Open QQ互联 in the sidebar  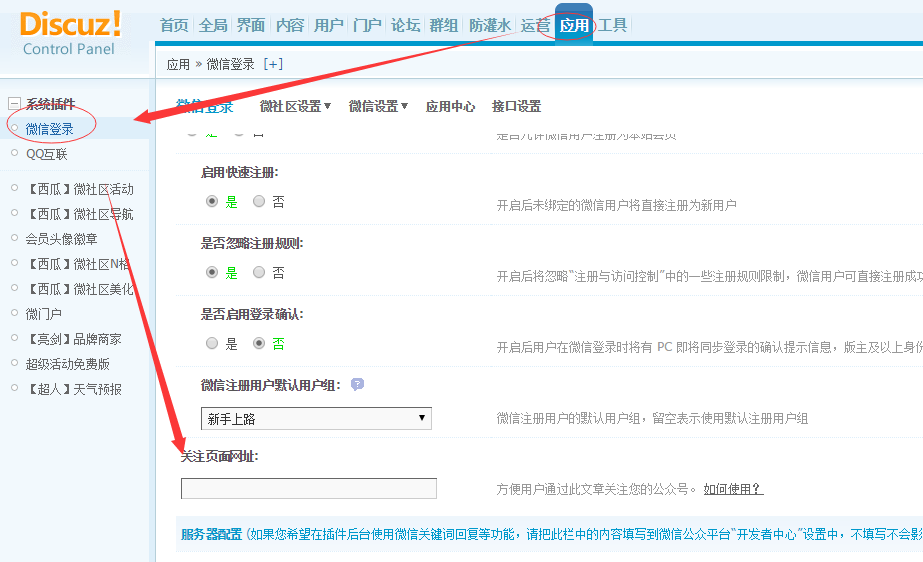pyautogui.click(x=47, y=154)
